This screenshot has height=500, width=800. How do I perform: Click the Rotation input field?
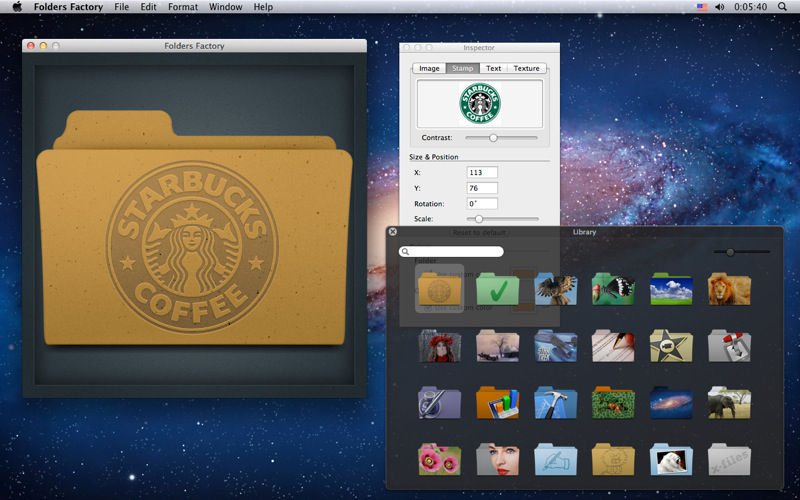[482, 204]
